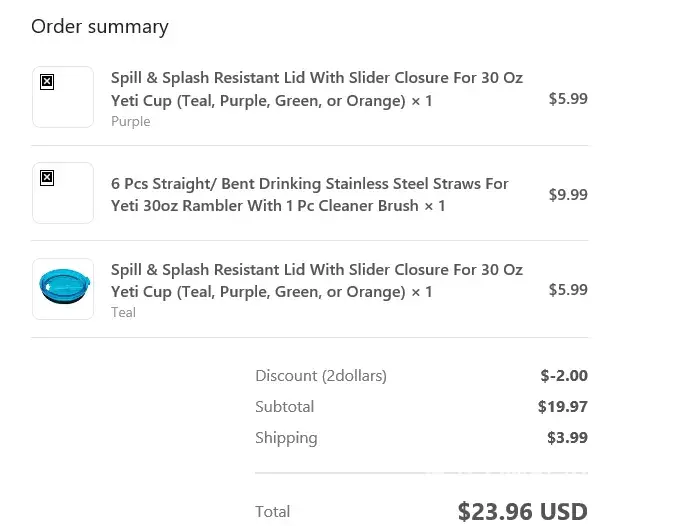Click the $-2.00 discount amount

564,376
